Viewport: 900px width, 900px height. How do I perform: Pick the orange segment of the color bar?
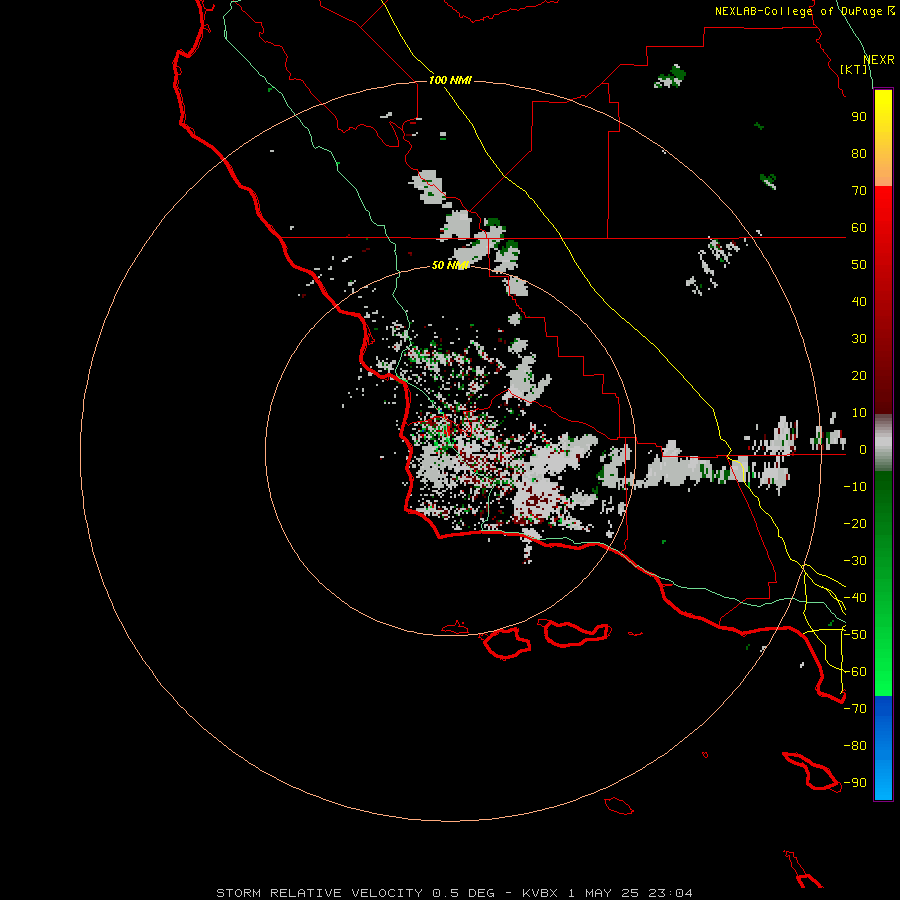pyautogui.click(x=883, y=169)
